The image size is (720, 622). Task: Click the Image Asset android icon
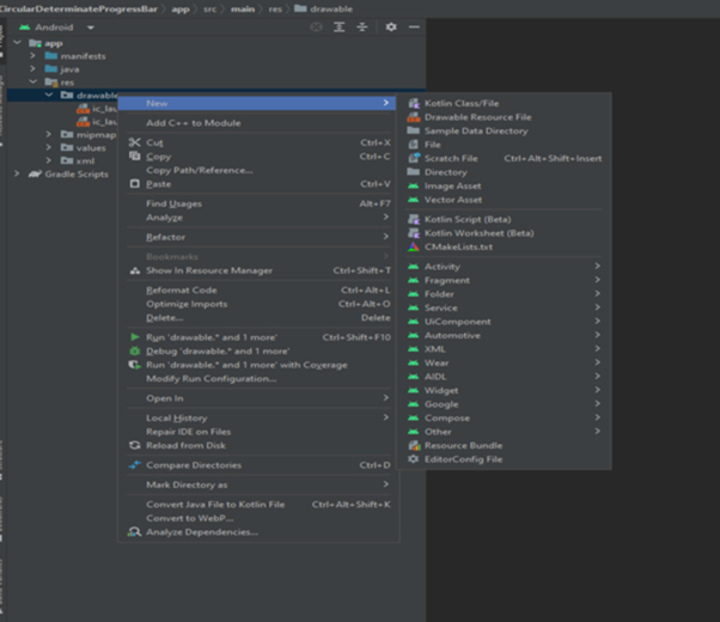coord(413,186)
